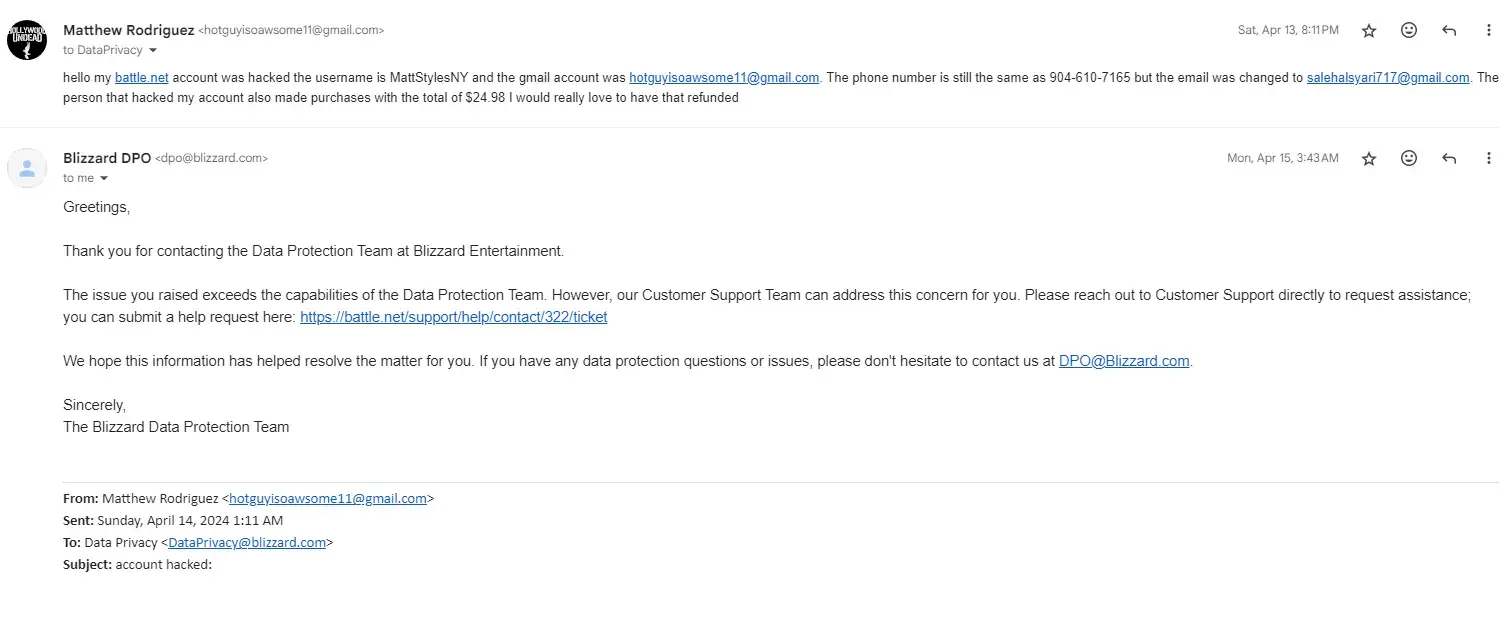Image resolution: width=1506 pixels, height=625 pixels.
Task: Open more options for Matthew Rodriguez's message
Action: (1489, 31)
